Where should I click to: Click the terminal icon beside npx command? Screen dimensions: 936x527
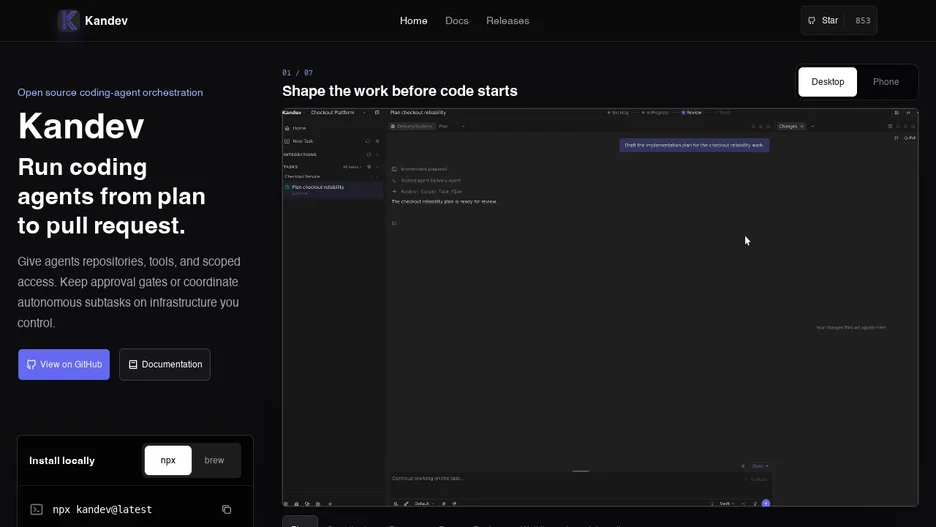36,509
